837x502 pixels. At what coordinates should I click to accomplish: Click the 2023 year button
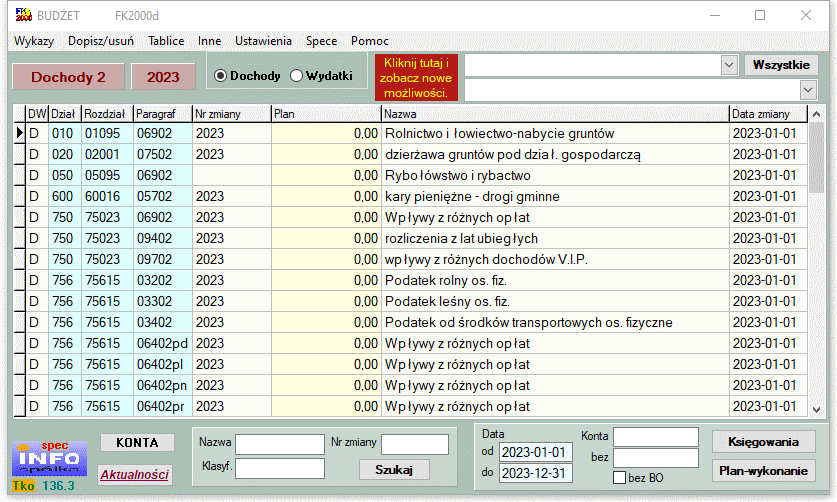pyautogui.click(x=163, y=77)
